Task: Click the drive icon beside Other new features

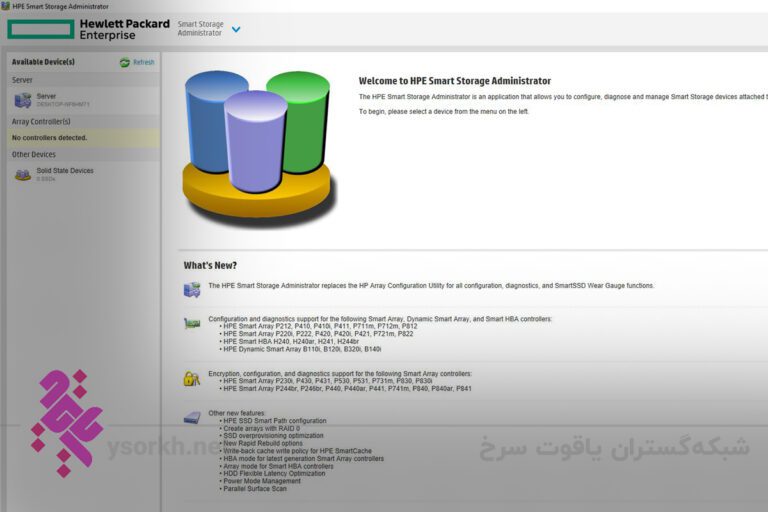Action: 192,418
